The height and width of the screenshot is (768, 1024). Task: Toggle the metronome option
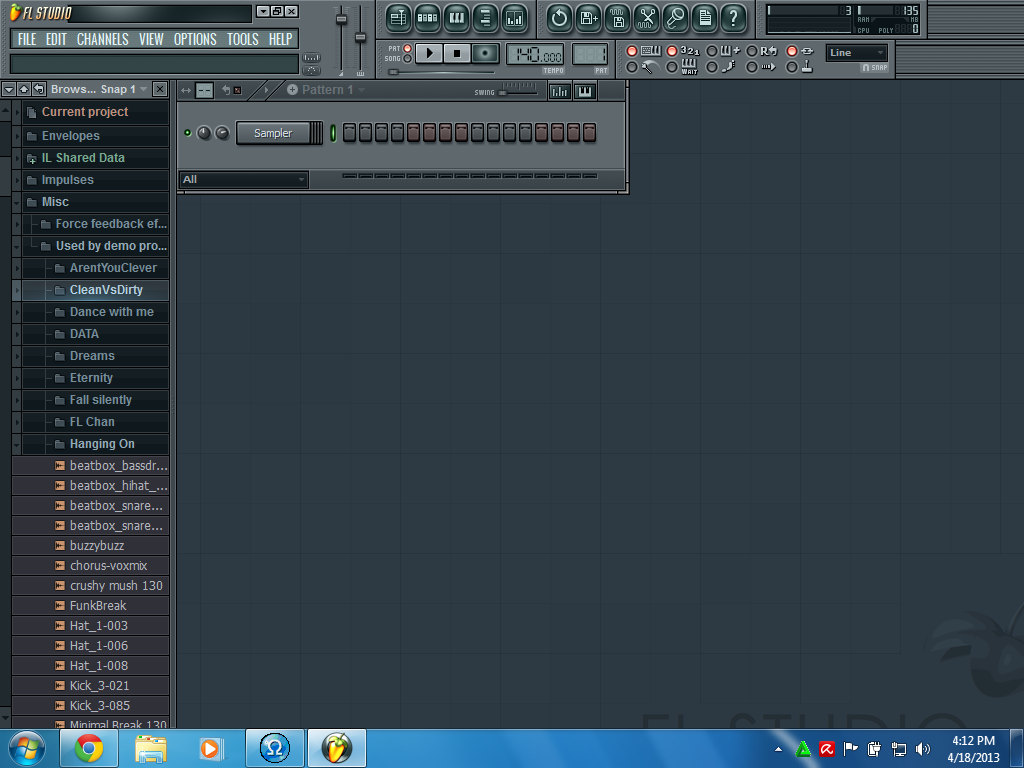click(632, 67)
